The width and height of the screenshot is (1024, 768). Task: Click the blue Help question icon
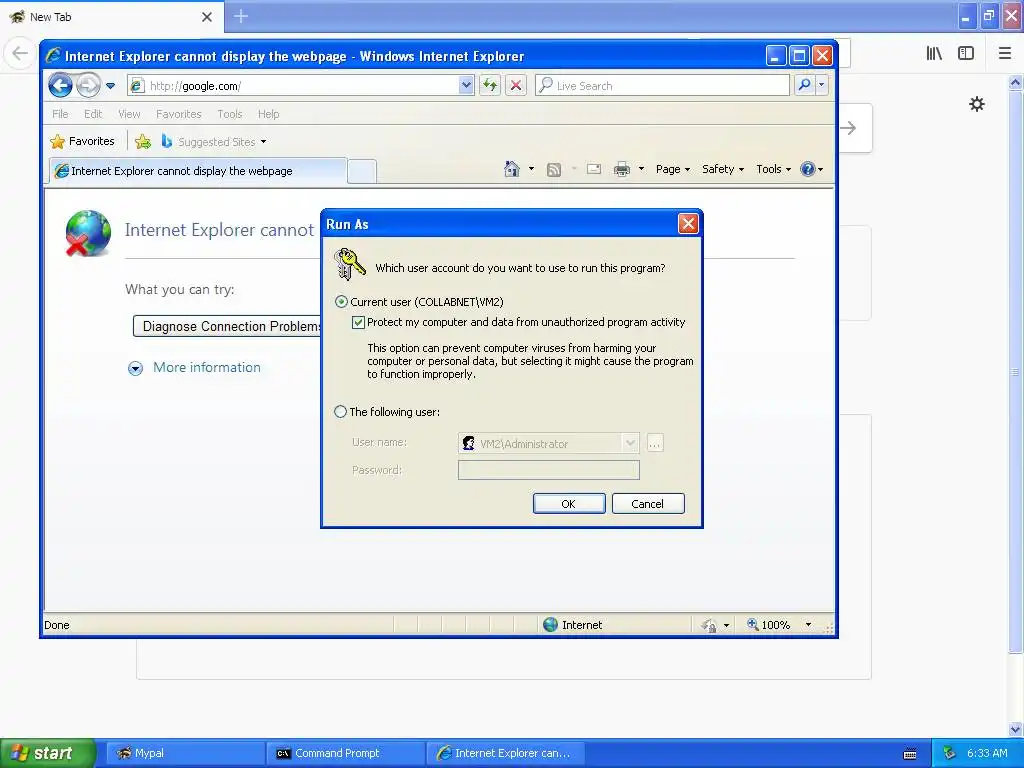point(808,169)
